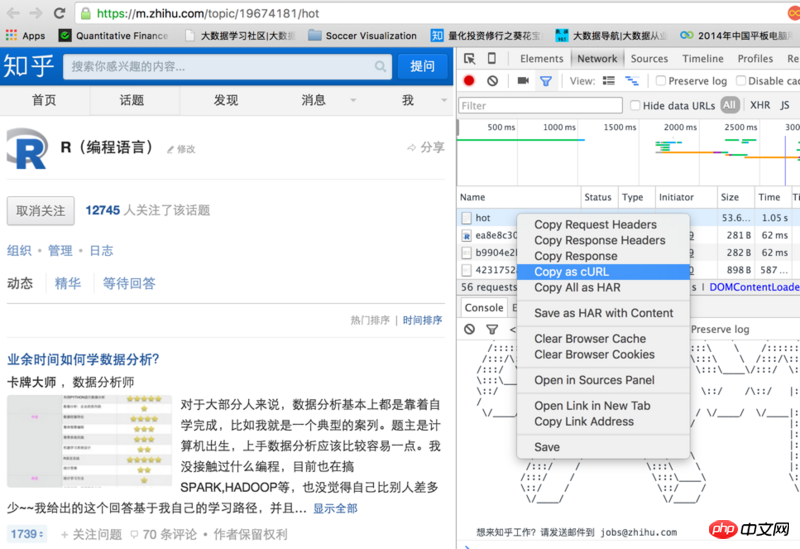
Task: Open the 我 user menu dropdown
Action: click(415, 100)
